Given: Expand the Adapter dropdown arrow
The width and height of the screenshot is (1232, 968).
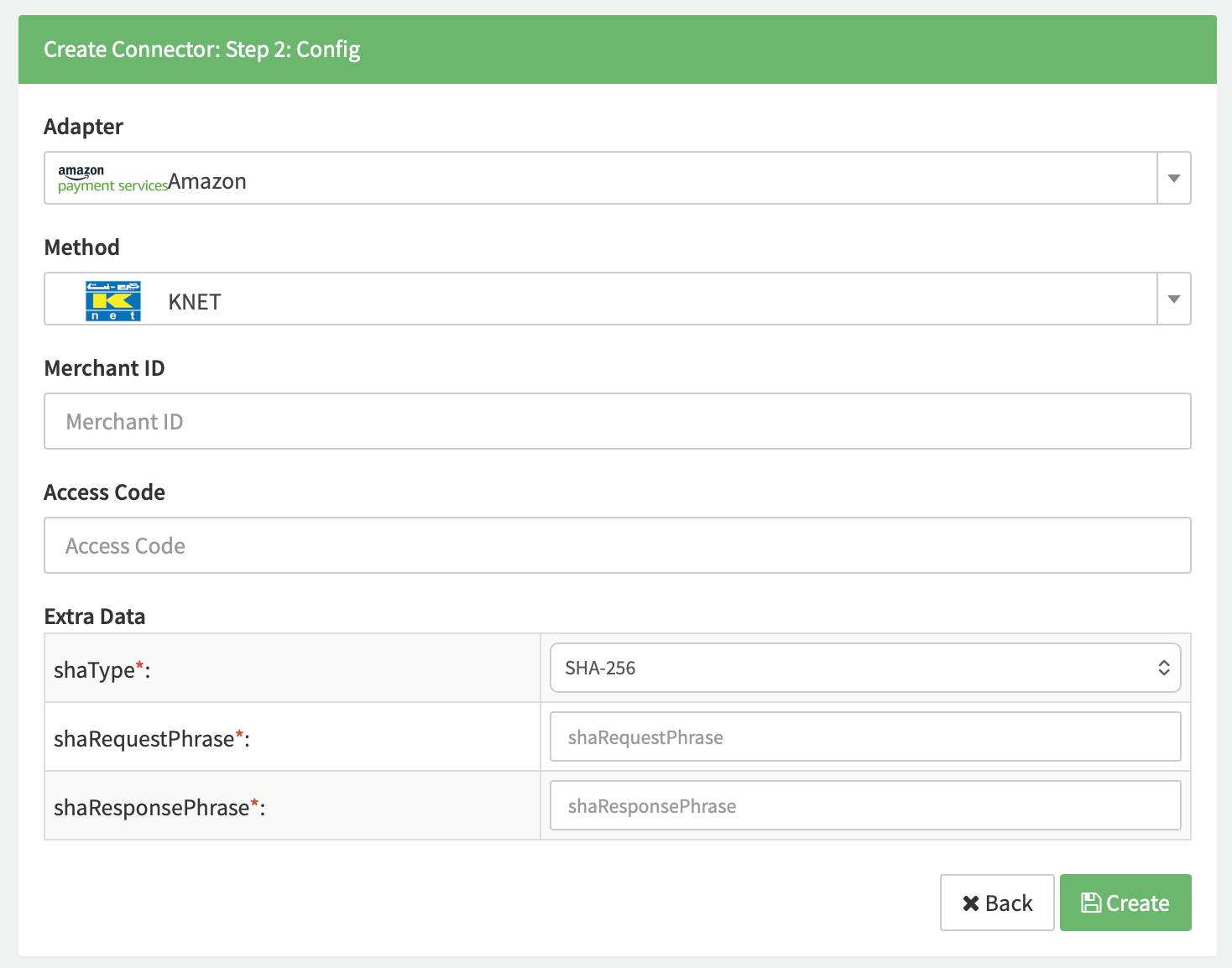Looking at the screenshot, I should point(1173,178).
